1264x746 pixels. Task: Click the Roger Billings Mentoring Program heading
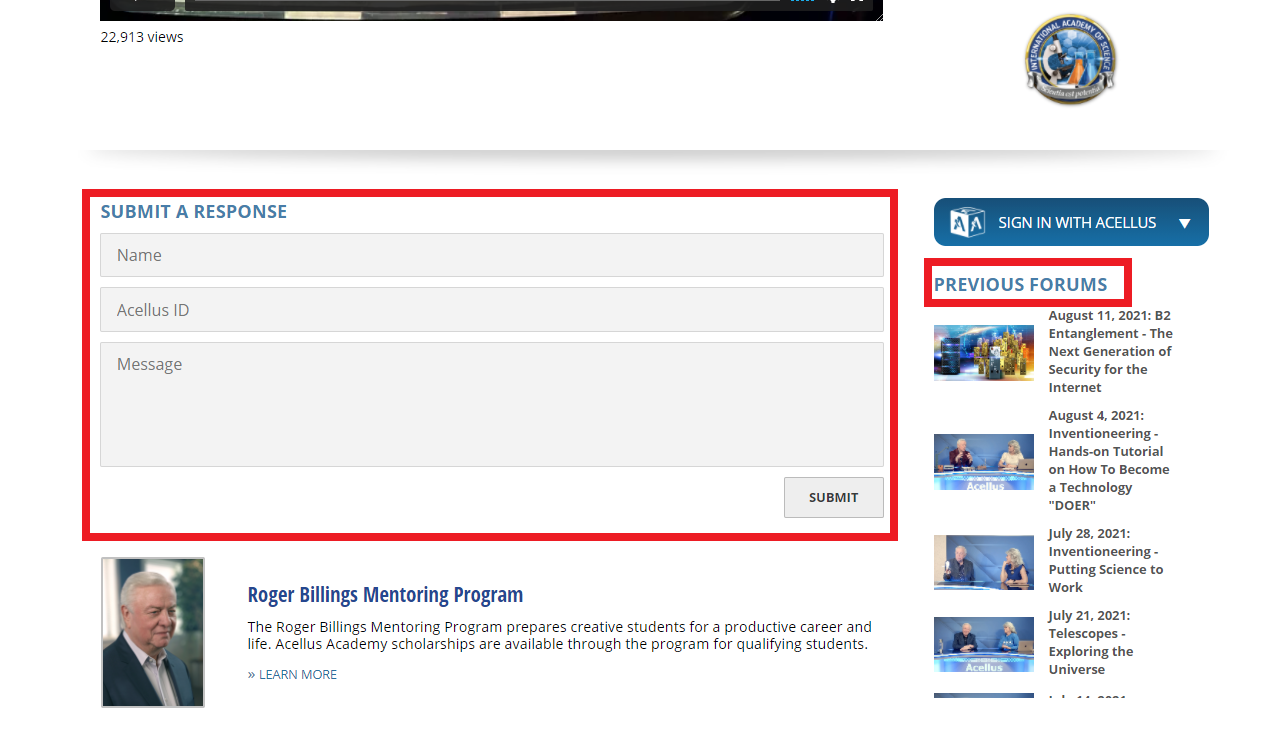click(385, 594)
